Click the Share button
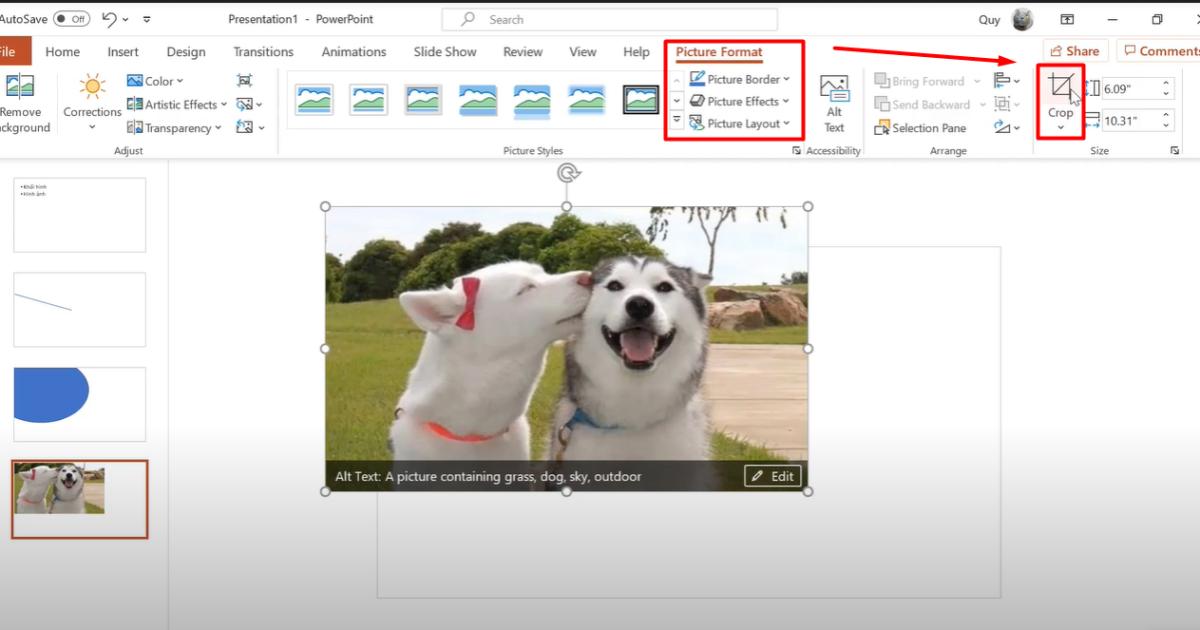This screenshot has height=630, width=1200. [1074, 51]
